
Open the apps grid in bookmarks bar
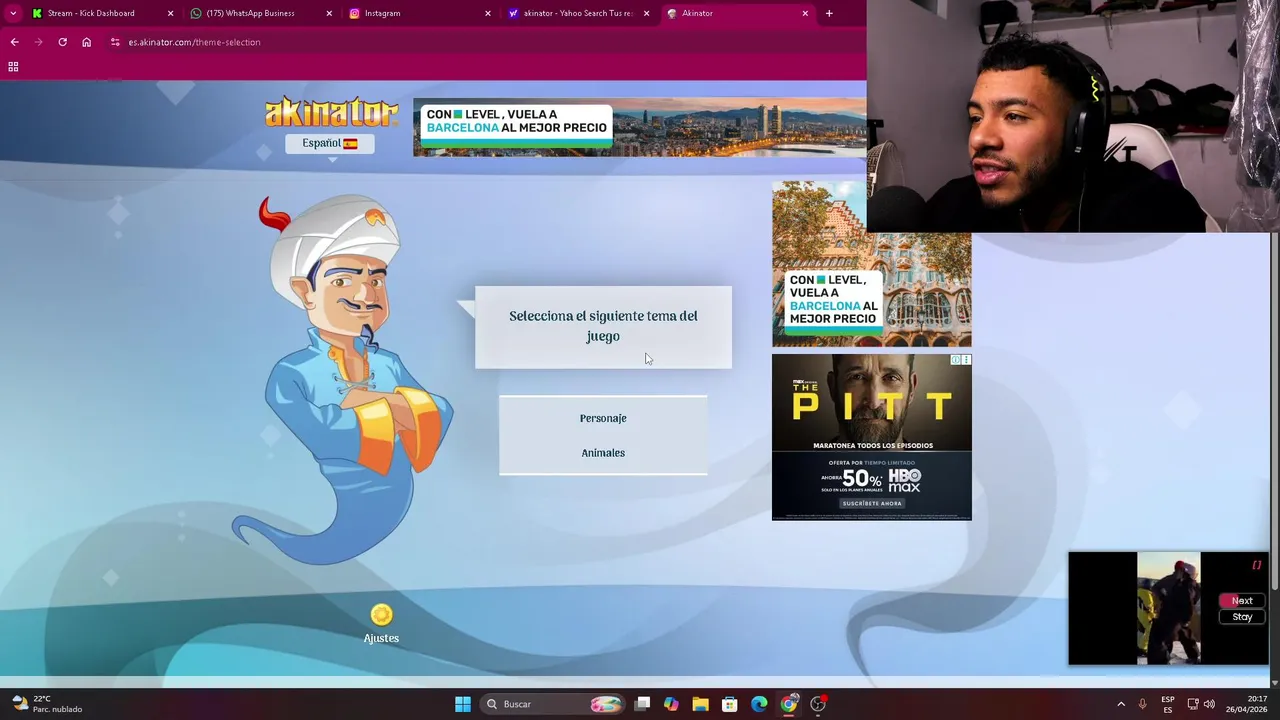[x=13, y=67]
